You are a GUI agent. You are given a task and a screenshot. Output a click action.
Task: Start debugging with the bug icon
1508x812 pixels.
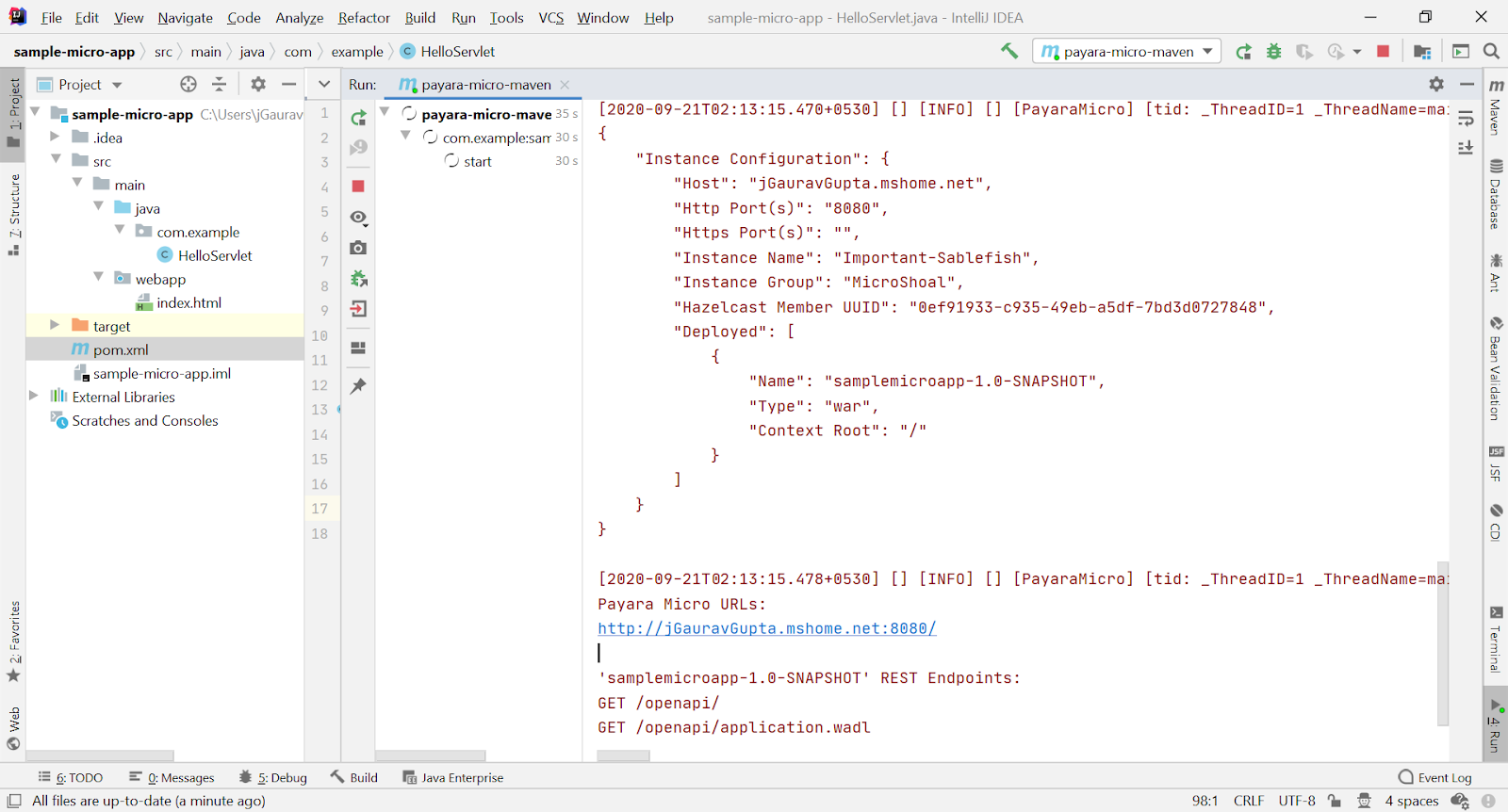[1274, 52]
